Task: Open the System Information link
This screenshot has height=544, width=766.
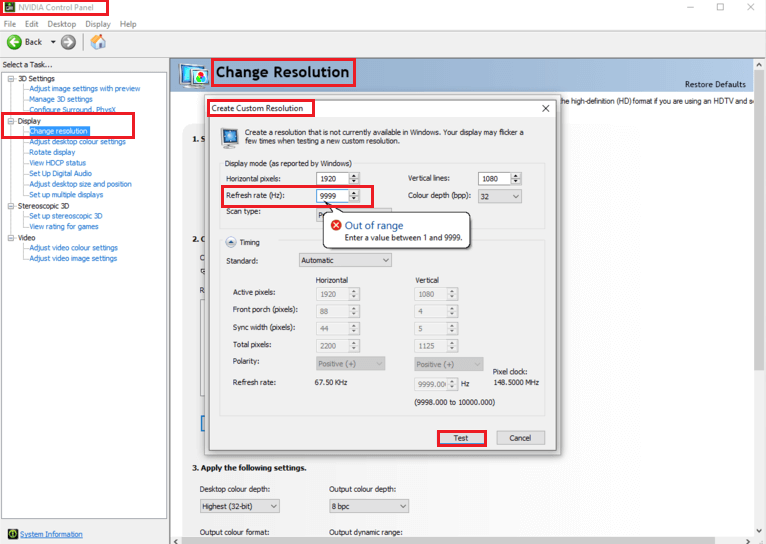Action: tap(51, 534)
